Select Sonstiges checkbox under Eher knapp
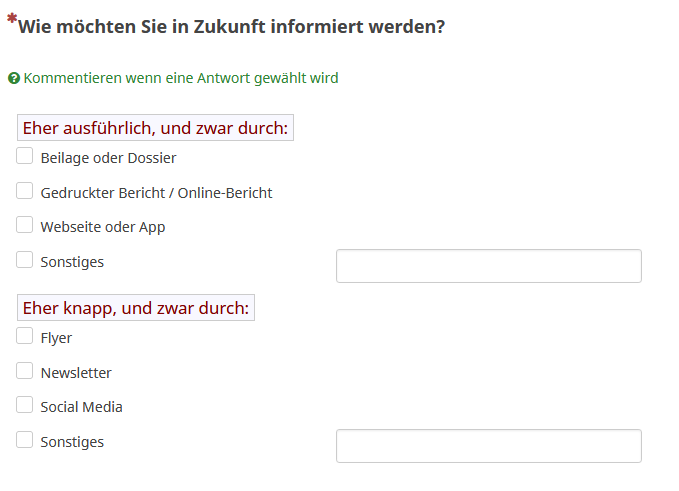Viewport: 679px width, 491px height. [25, 440]
